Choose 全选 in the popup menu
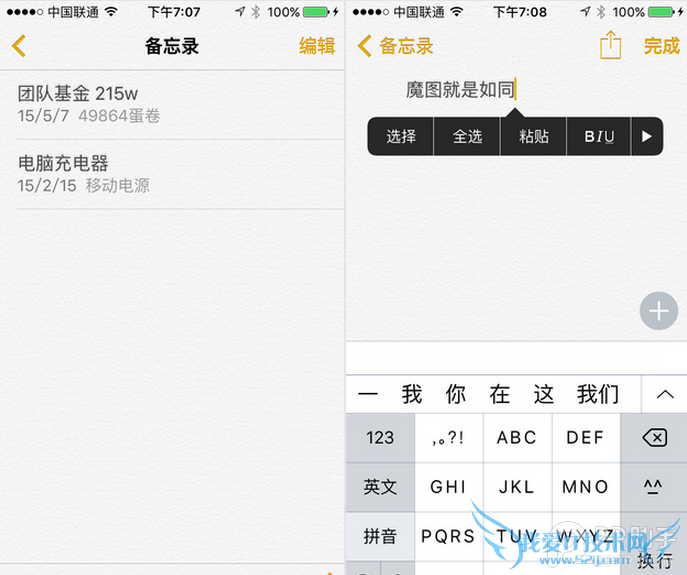Screen dimensions: 687x575 (x=467, y=136)
